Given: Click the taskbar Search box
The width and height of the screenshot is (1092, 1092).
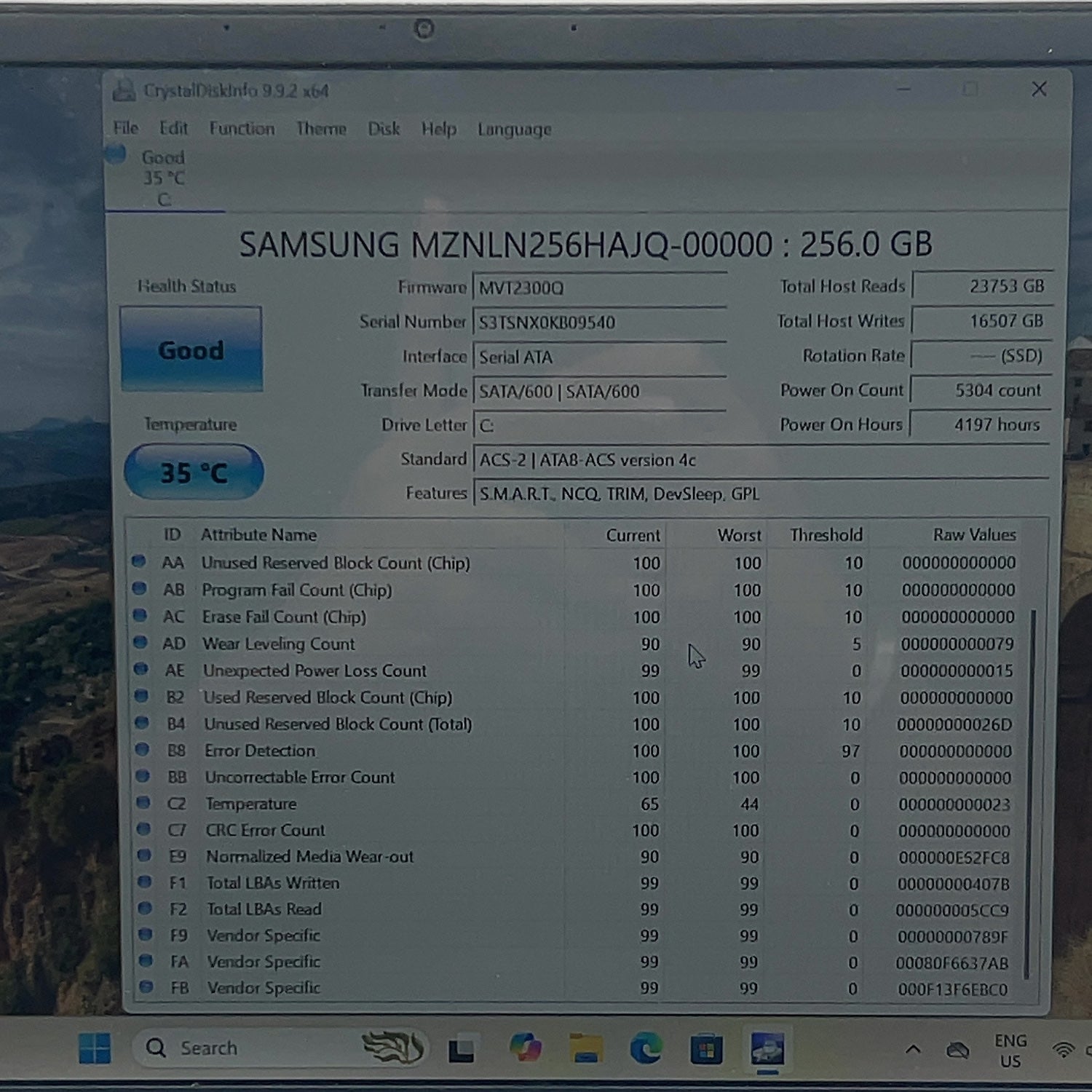Looking at the screenshot, I should click(248, 1048).
